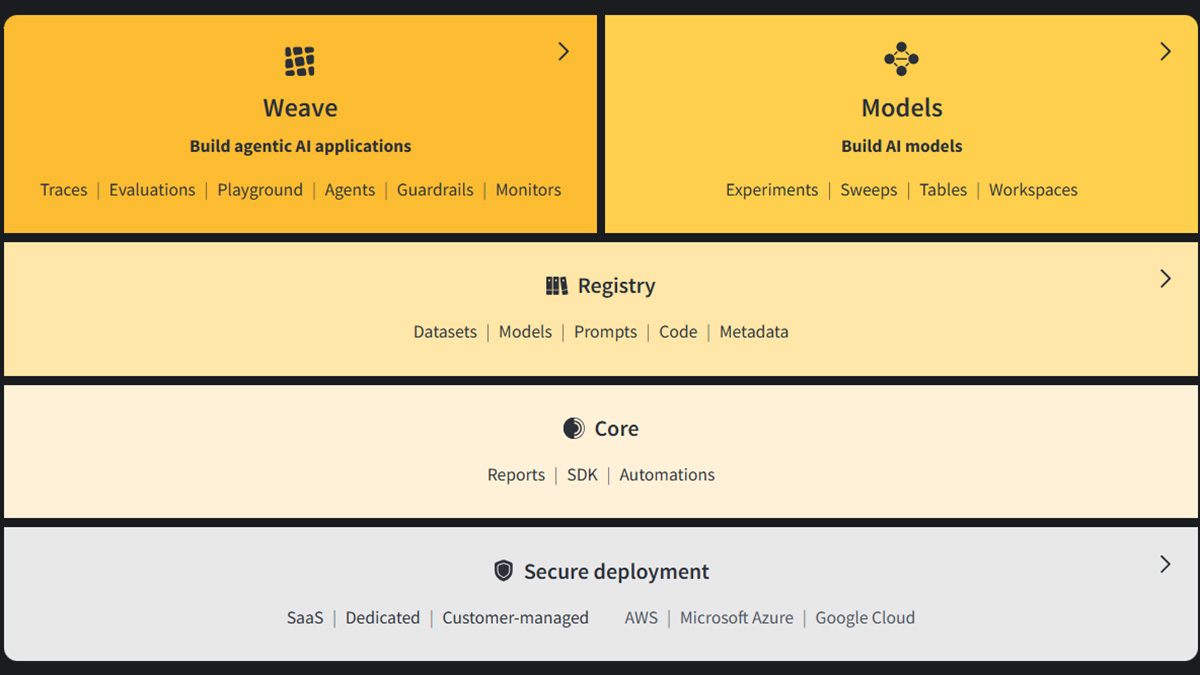Choose Microsoft Azure under Secure deployment
The width and height of the screenshot is (1200, 675).
[736, 618]
